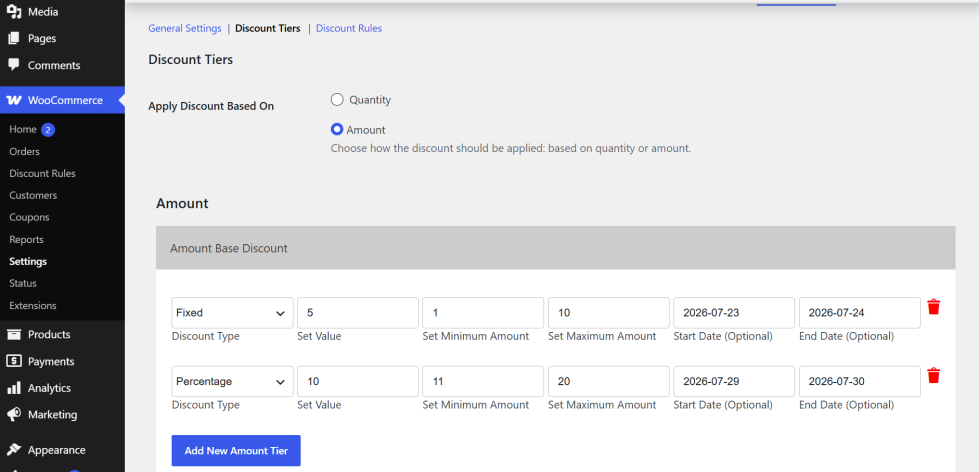Click End Date field 2026-07-24

860,313
